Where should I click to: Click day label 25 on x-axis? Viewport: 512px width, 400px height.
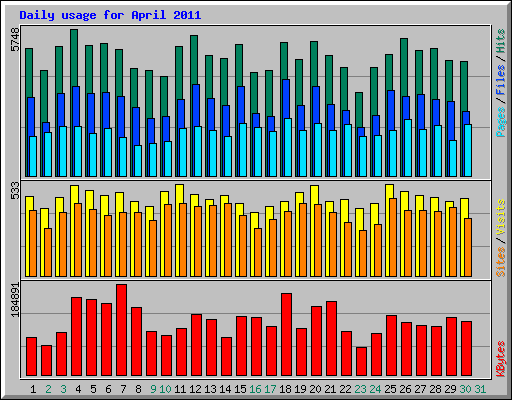click(x=390, y=389)
